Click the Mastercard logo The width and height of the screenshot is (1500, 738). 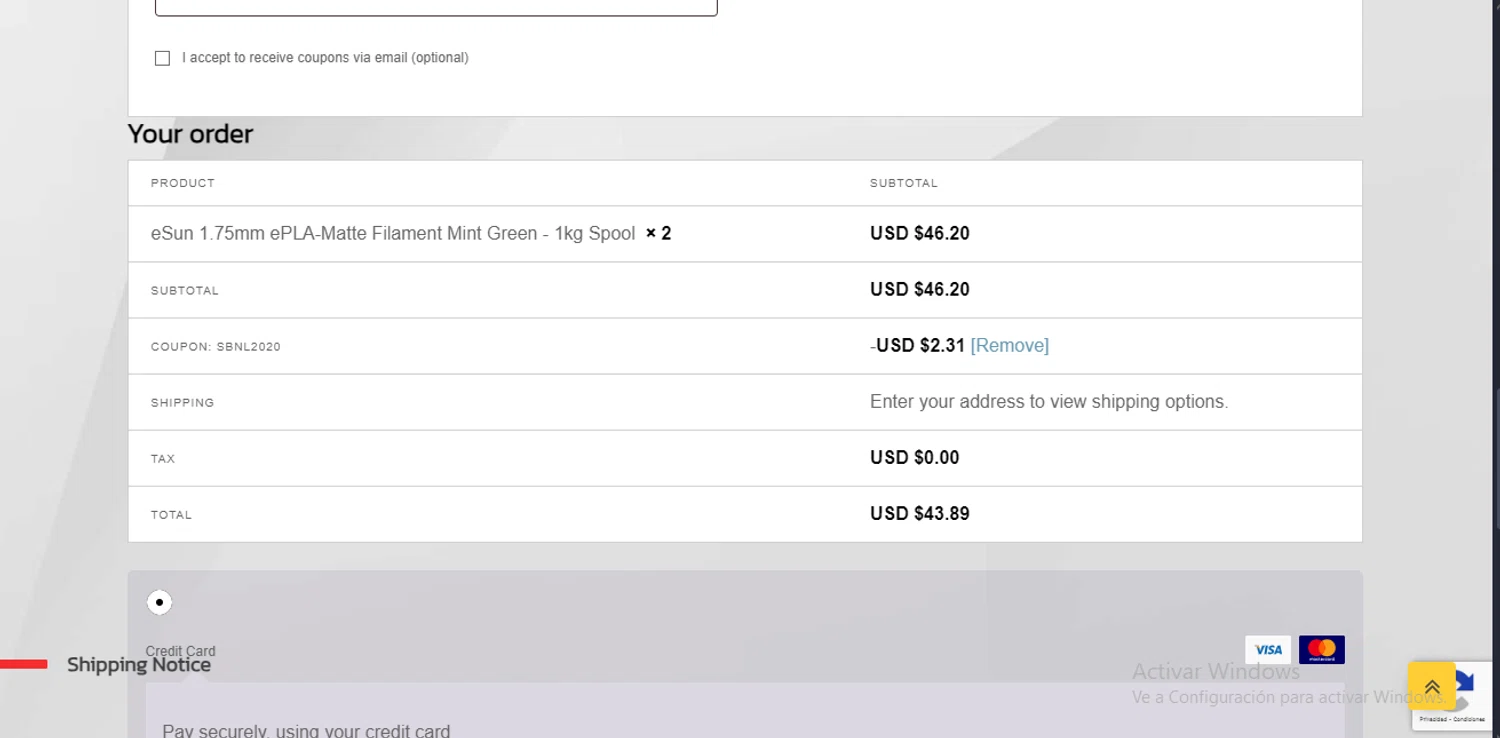(x=1322, y=650)
